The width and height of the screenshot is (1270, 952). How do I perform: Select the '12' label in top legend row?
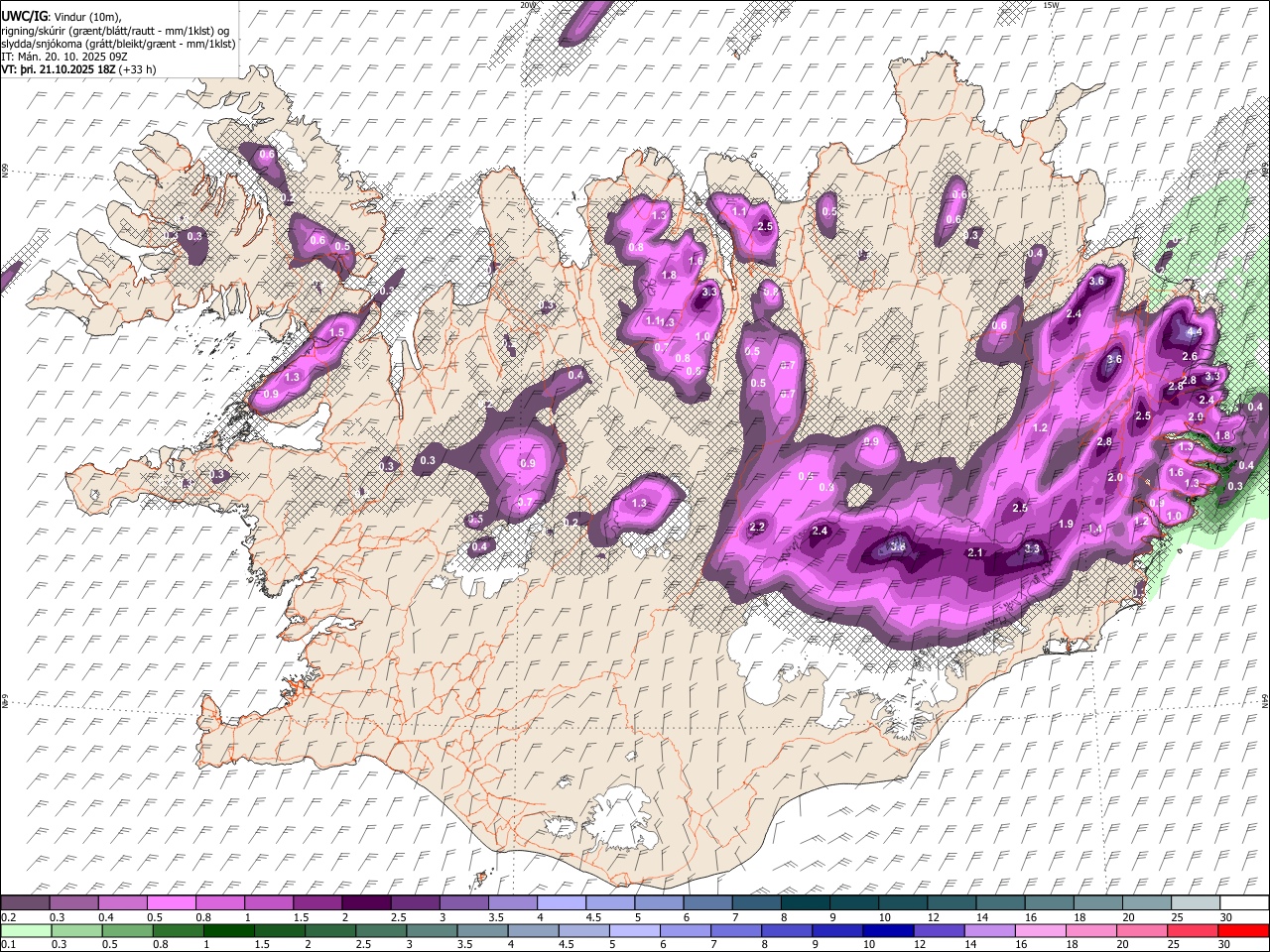[x=932, y=917]
